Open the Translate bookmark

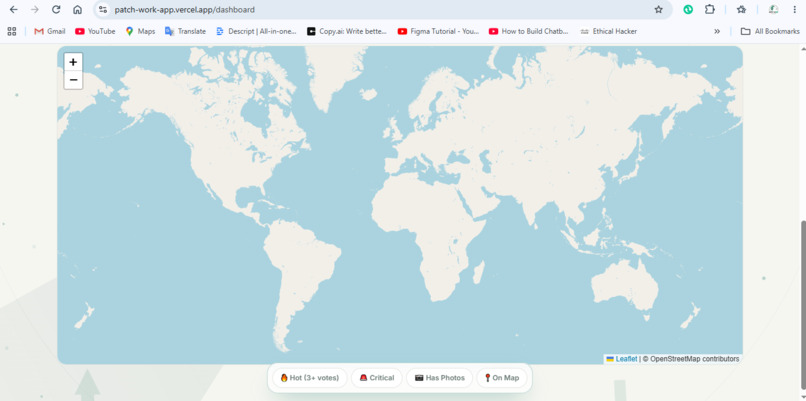pos(186,31)
